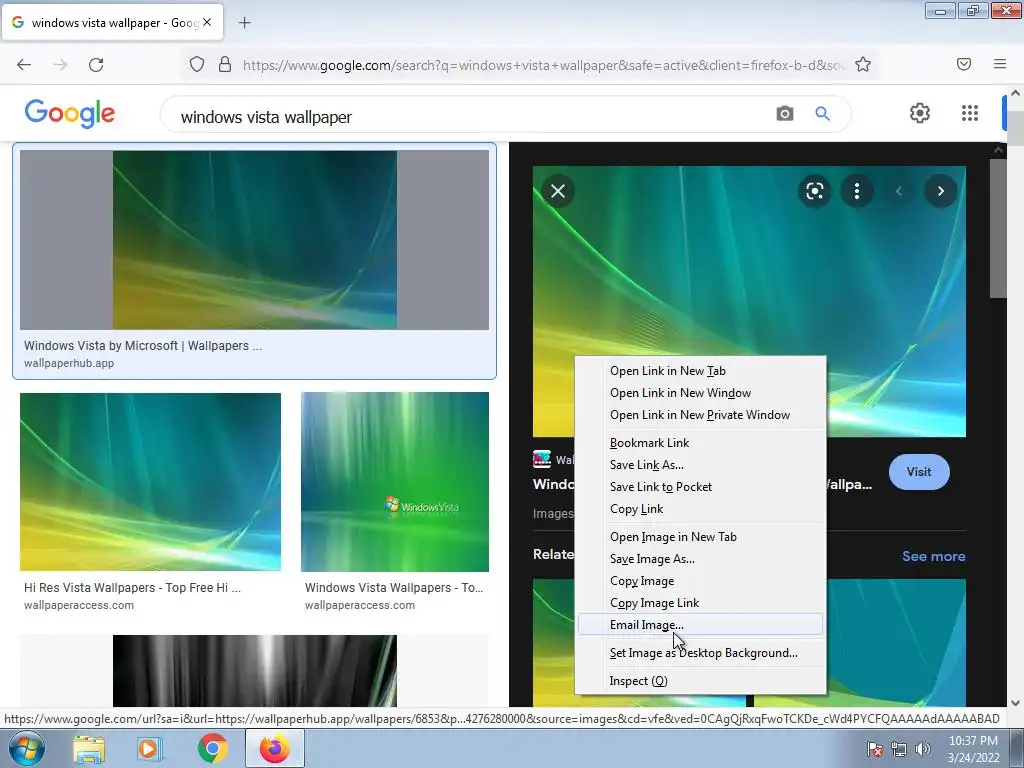The width and height of the screenshot is (1024, 768).
Task: Choose Open Link in New Private Window
Action: click(700, 415)
